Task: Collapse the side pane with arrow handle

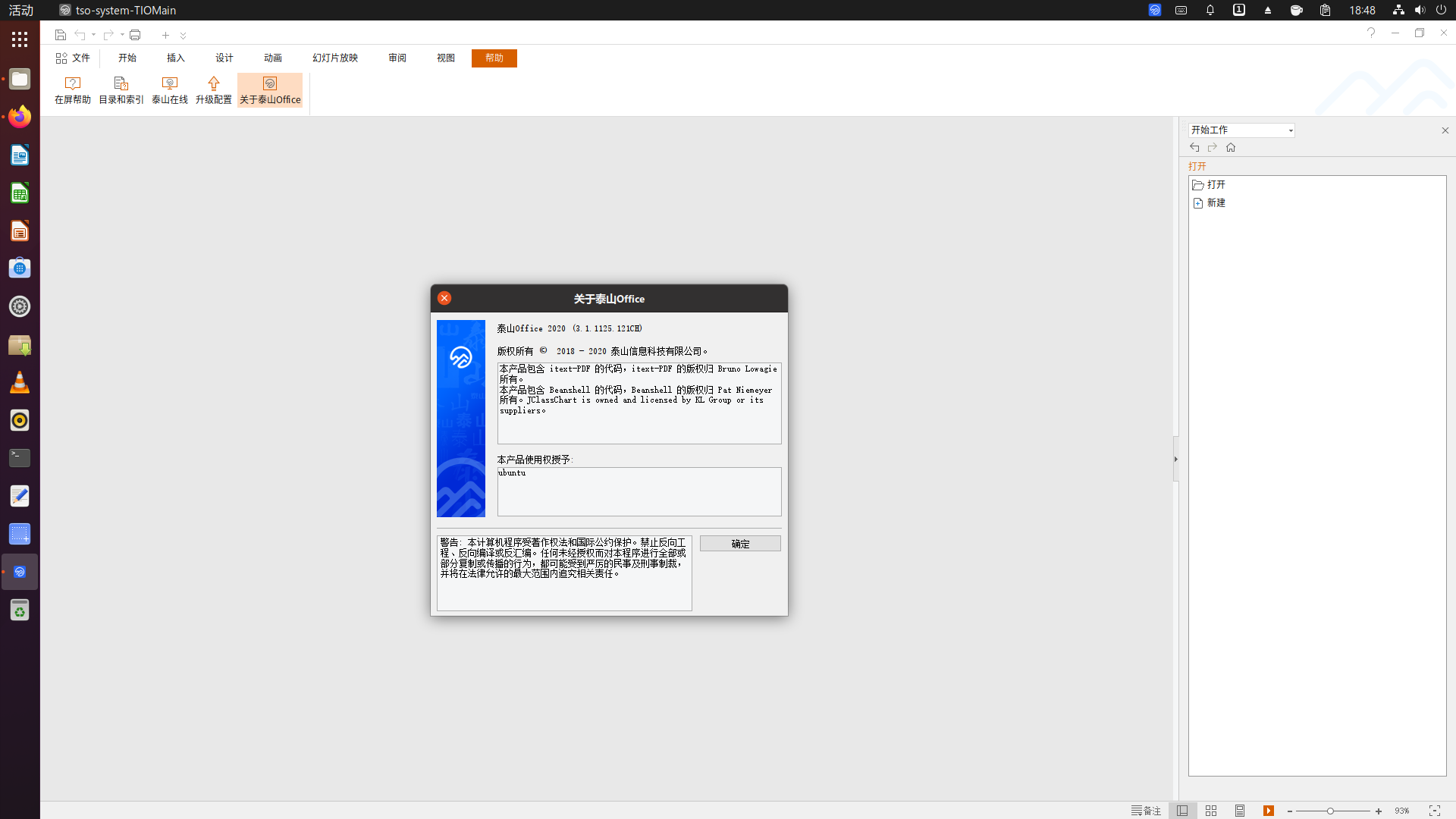Action: pos(1176,459)
